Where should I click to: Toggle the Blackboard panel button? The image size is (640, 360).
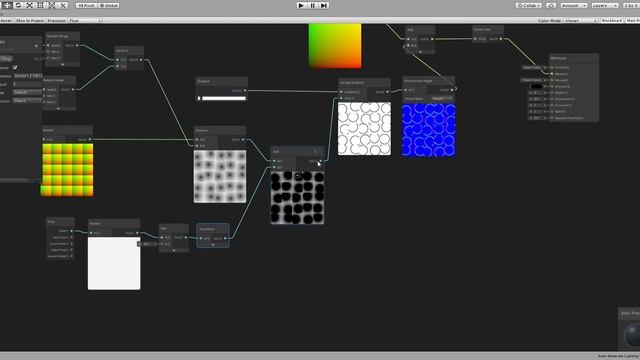point(611,20)
